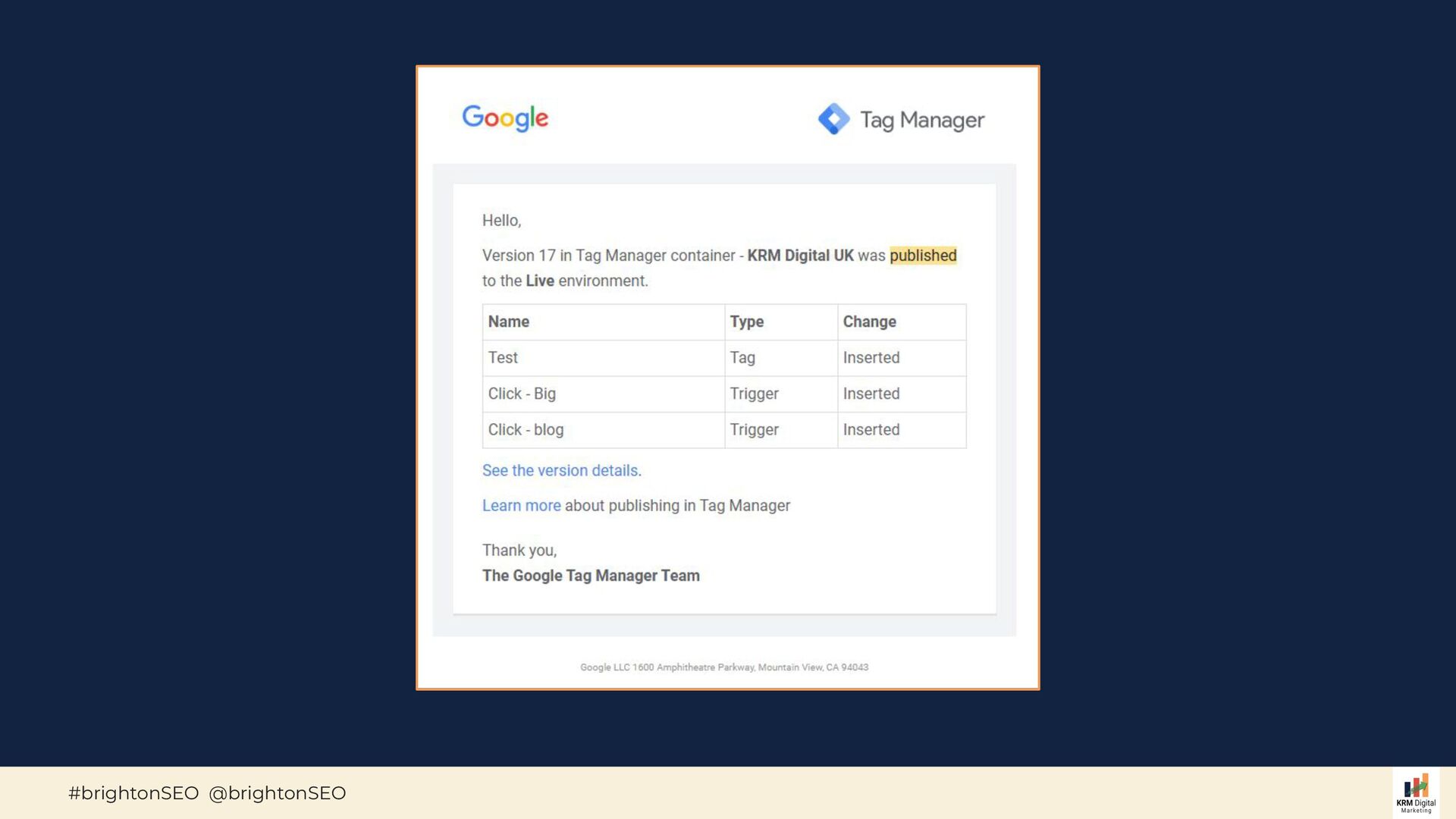Click the Google LLC address footer
Viewport: 1456px width, 819px height.
point(724,667)
